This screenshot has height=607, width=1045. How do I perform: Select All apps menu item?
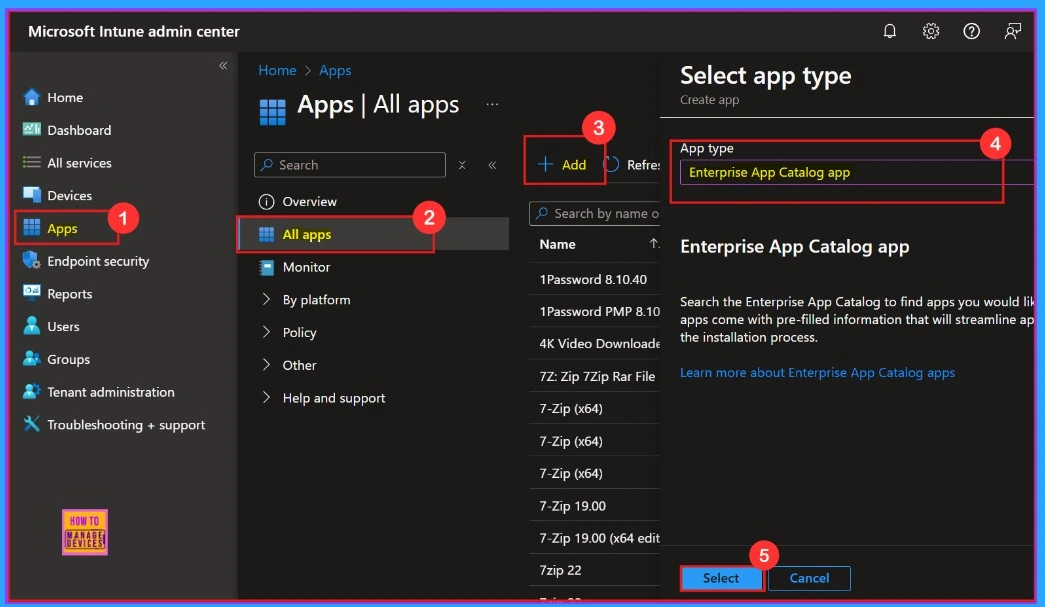tap(373, 234)
